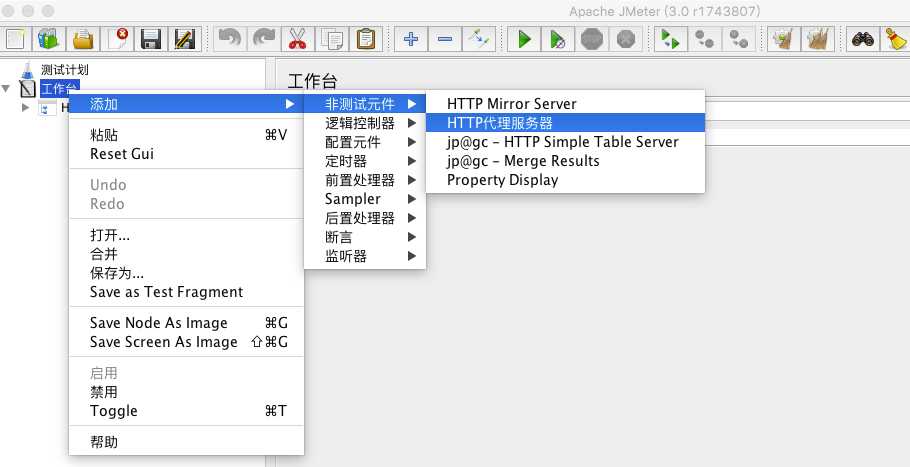Open Search with binoculars icon
The image size is (910, 467).
pos(862,39)
